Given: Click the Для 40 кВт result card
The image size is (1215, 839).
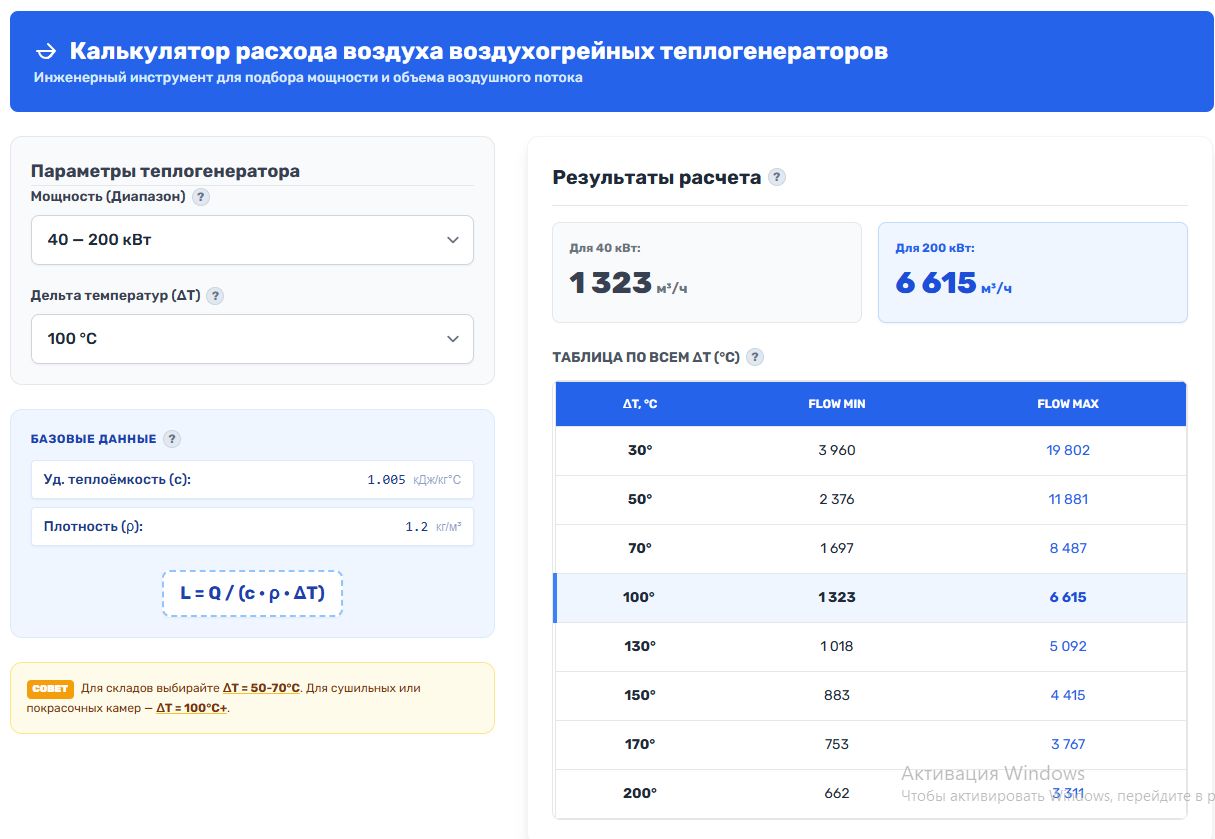Looking at the screenshot, I should pos(707,272).
